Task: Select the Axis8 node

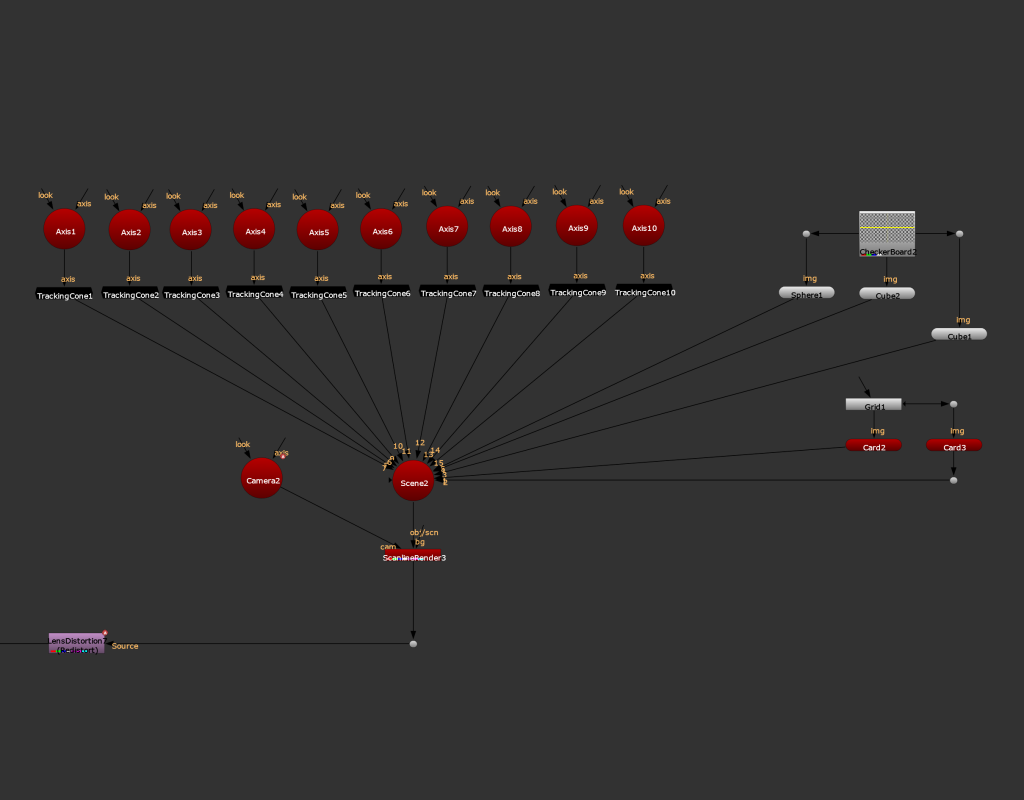Action: coord(511,227)
